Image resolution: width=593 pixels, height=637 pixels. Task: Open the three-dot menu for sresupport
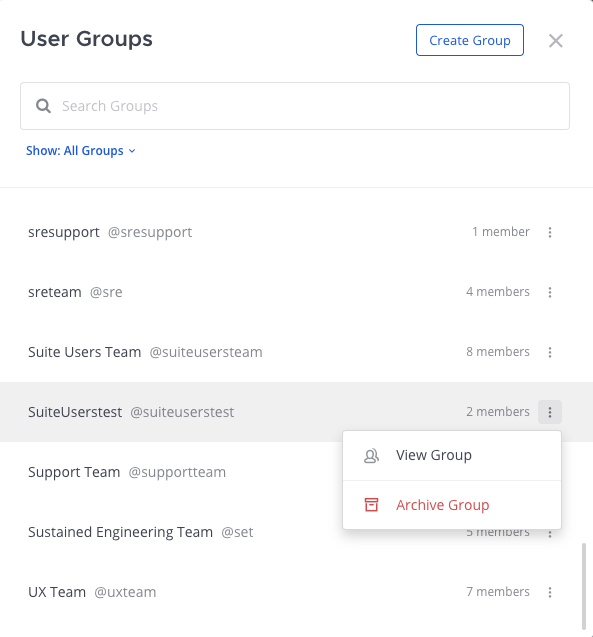click(x=550, y=232)
